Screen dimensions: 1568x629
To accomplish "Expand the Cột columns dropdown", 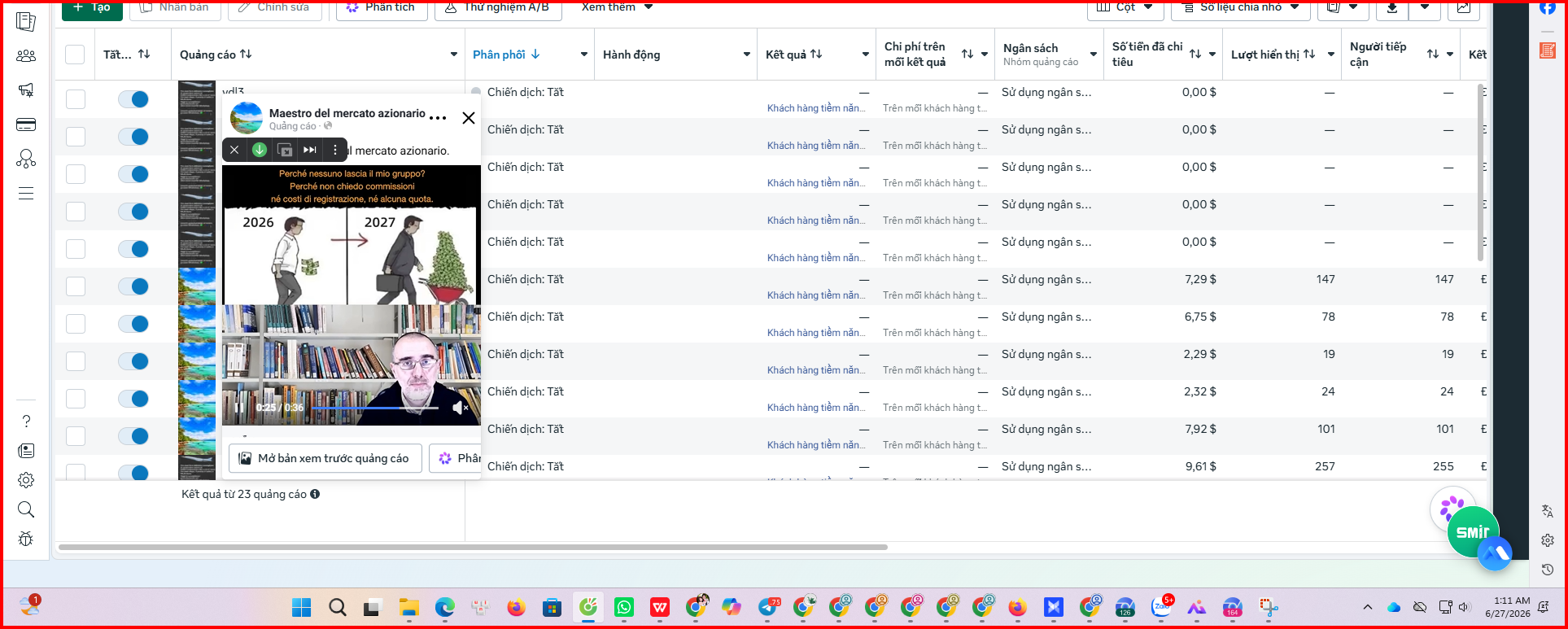I will click(1125, 7).
